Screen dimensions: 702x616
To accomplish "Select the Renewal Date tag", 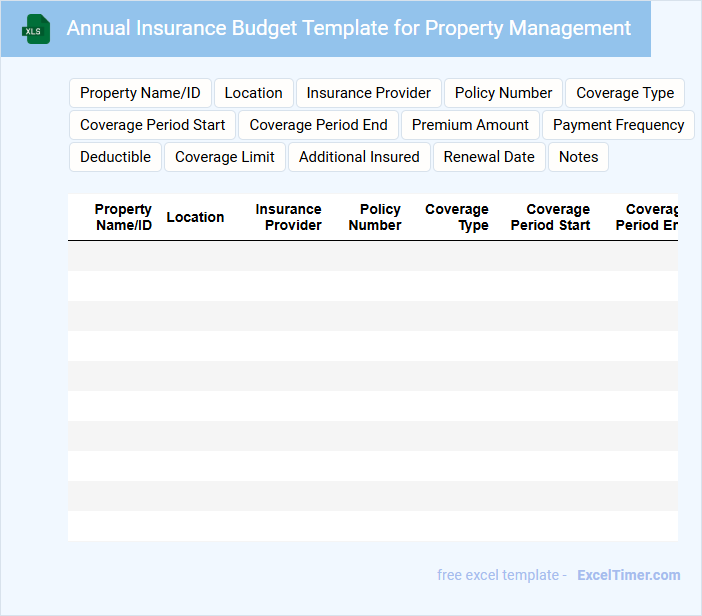I will [489, 157].
